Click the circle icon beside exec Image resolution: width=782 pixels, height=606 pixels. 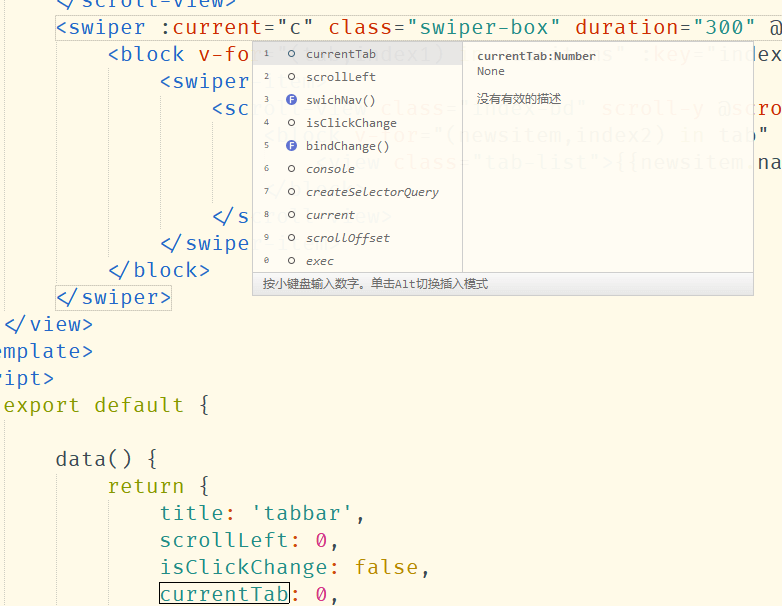click(x=291, y=260)
